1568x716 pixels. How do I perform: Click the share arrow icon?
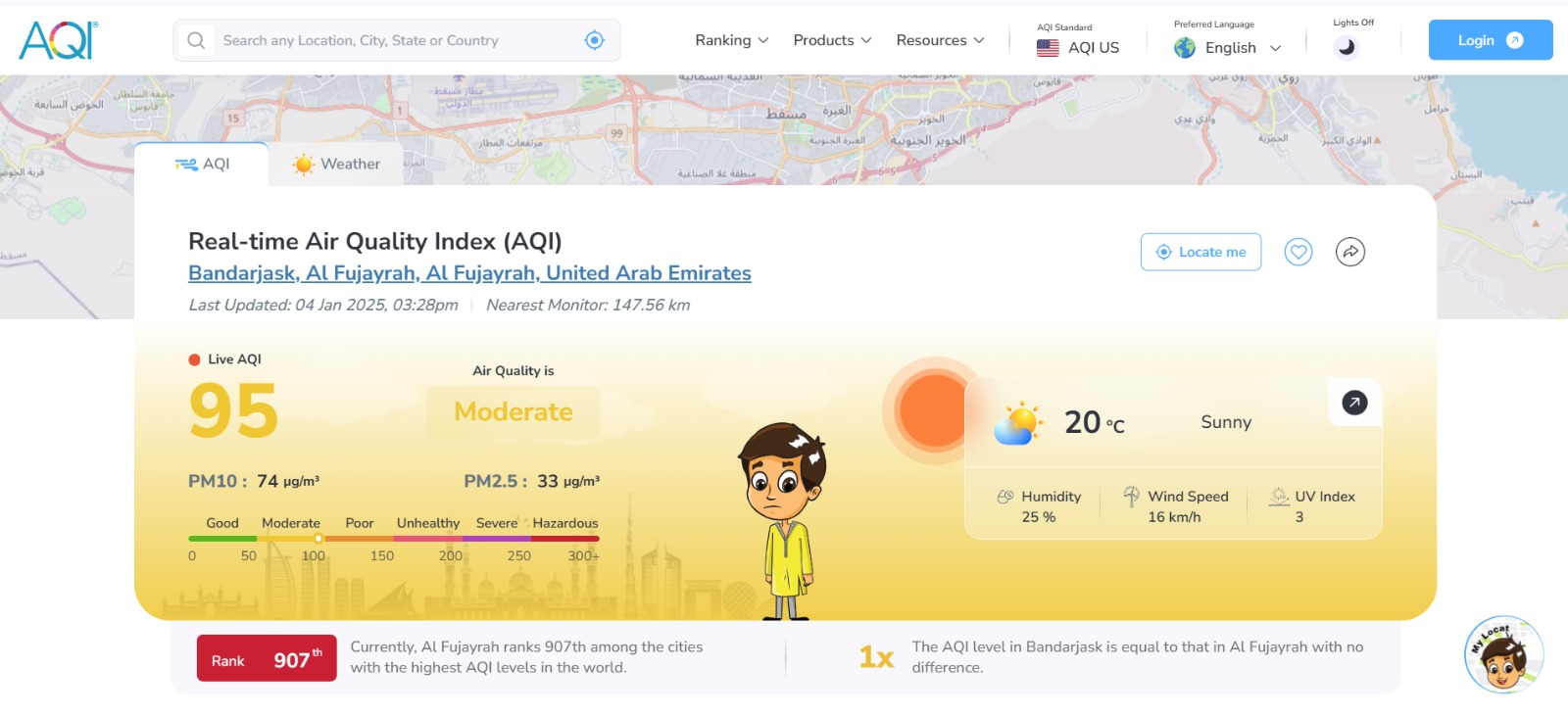tap(1349, 252)
